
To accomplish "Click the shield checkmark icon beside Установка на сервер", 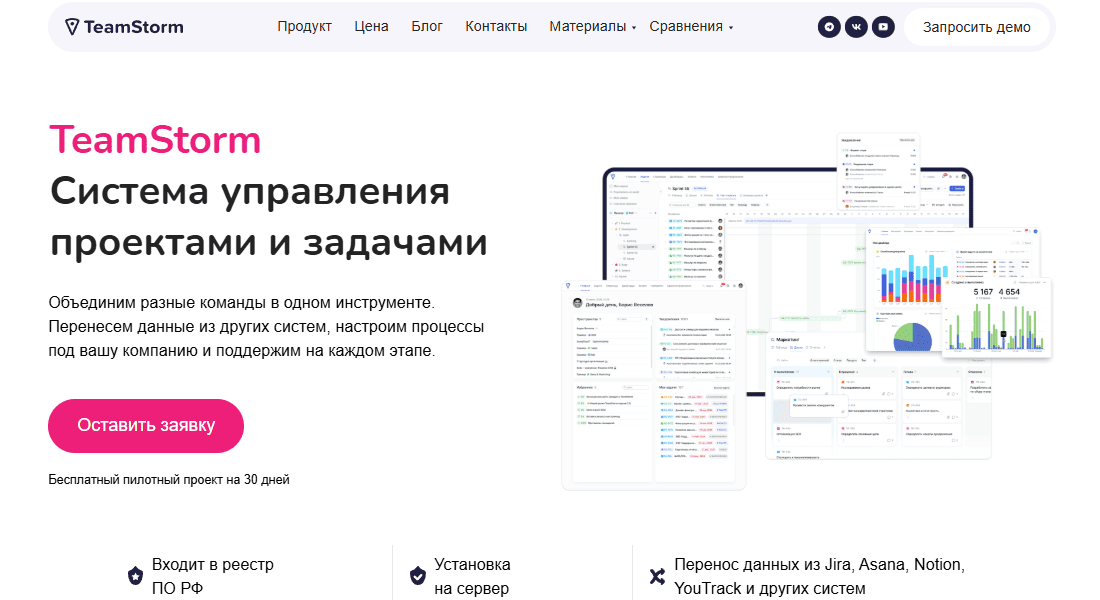I will click(x=417, y=576).
